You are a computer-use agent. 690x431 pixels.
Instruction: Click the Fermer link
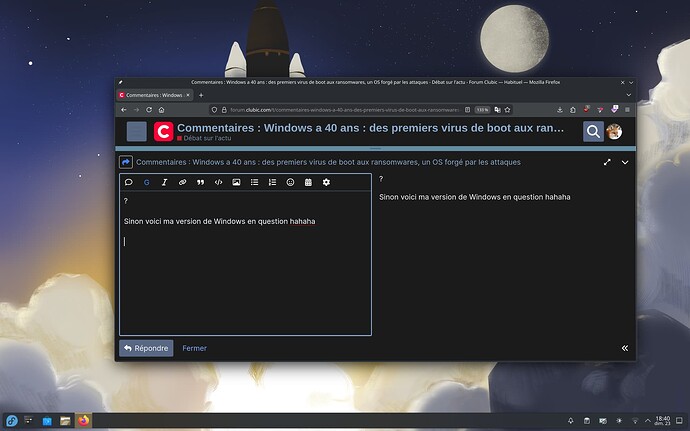click(194, 348)
